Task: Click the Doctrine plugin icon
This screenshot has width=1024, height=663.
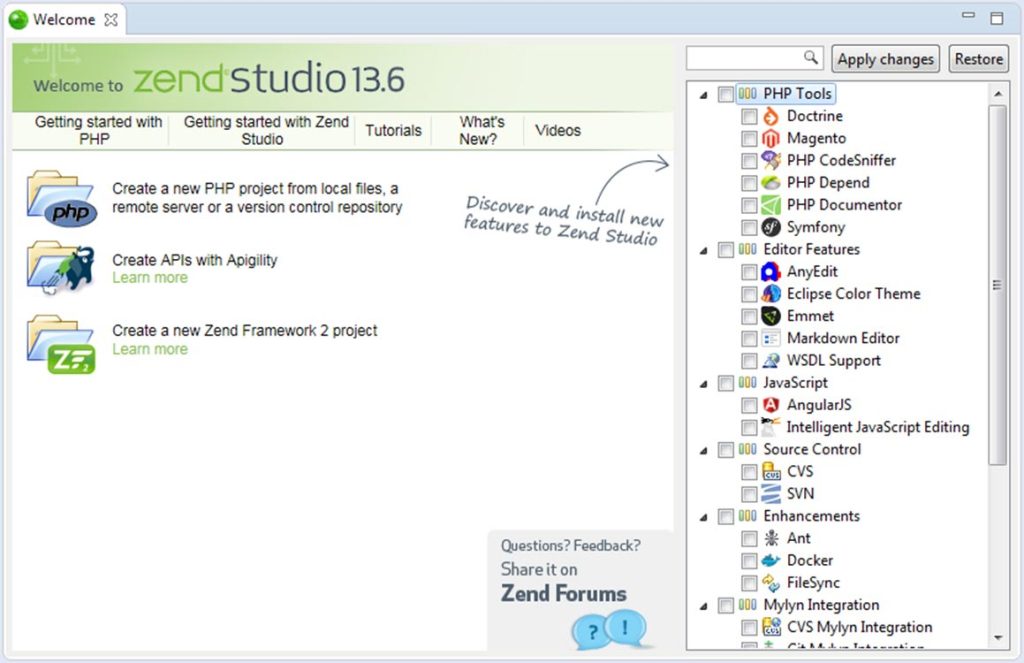Action: click(771, 116)
